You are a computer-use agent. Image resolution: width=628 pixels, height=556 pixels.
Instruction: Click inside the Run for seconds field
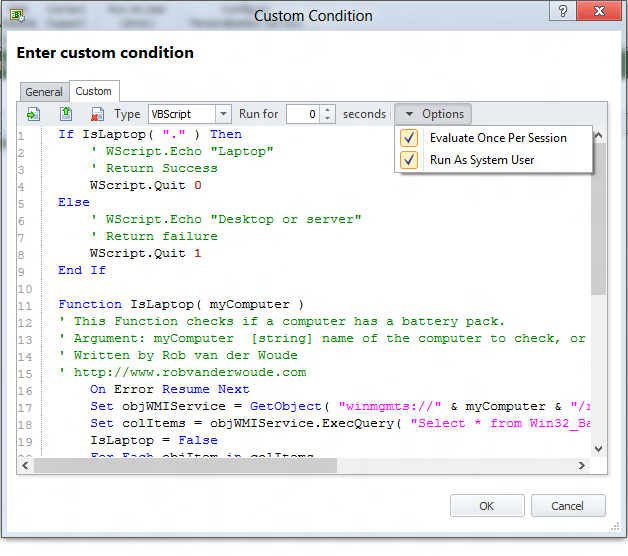click(x=303, y=114)
